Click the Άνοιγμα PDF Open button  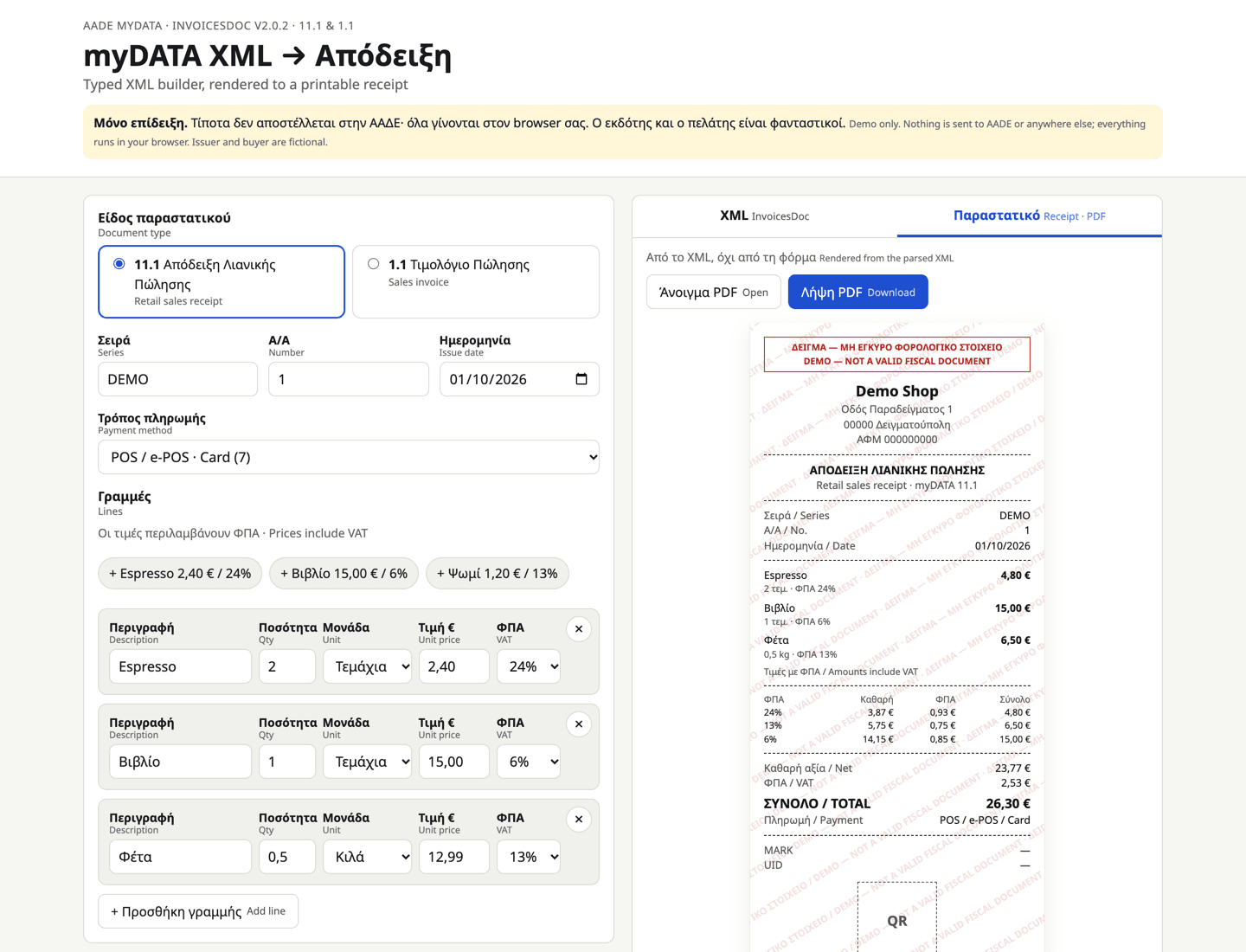pos(714,292)
